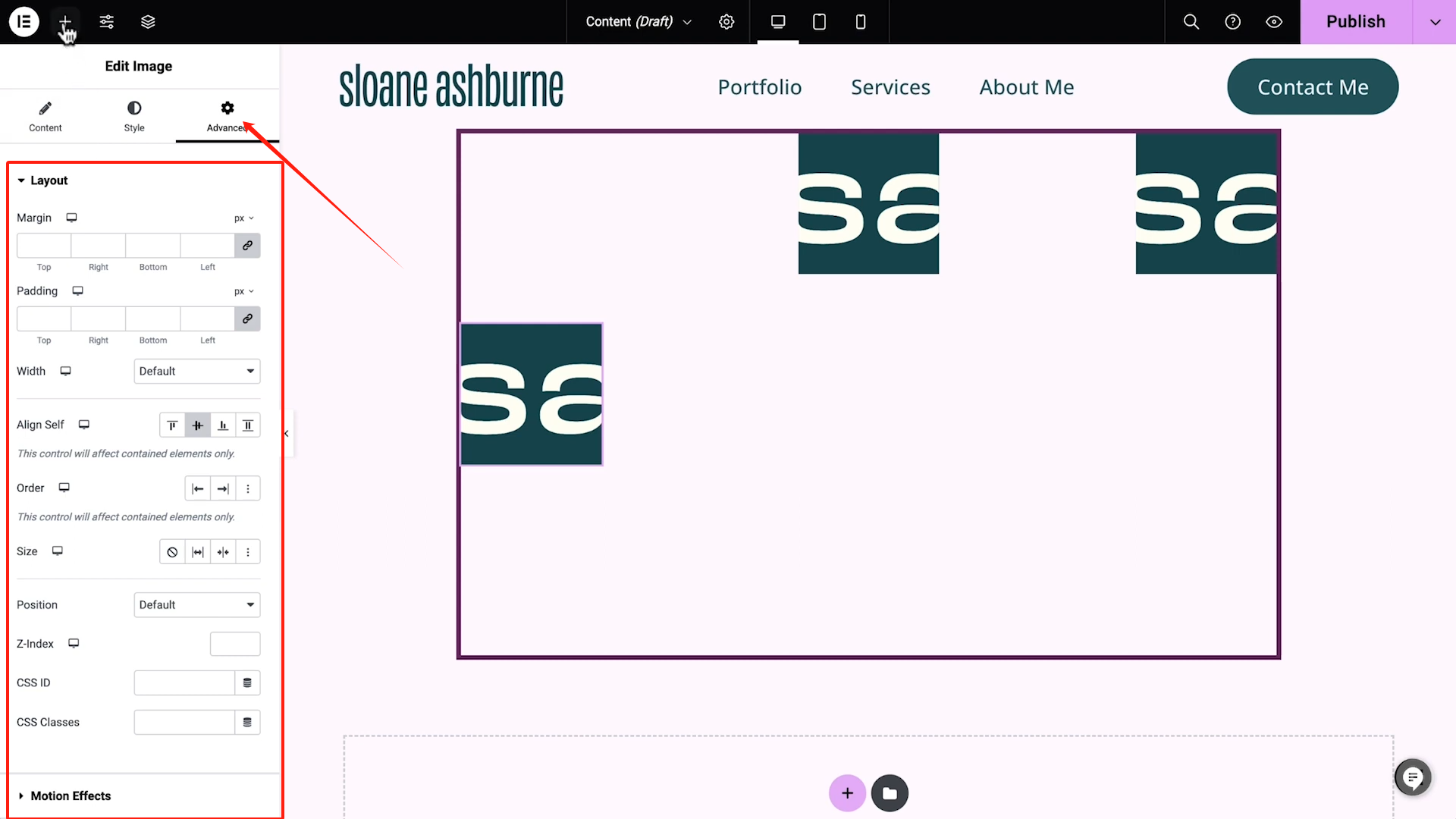Switch to mobile responsive view

[x=860, y=21]
